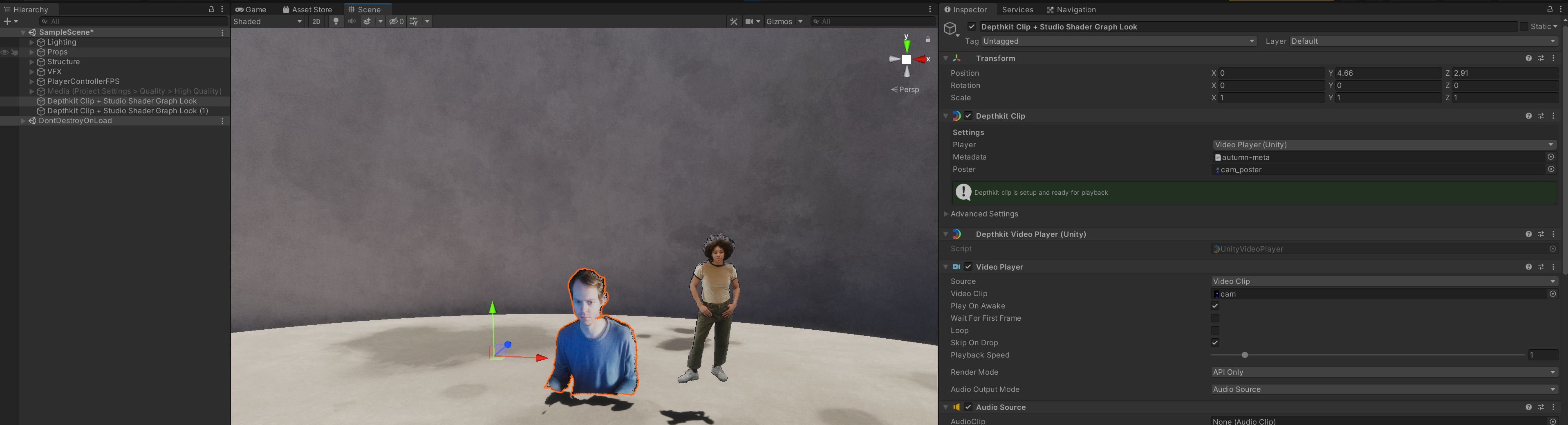Expand the Advanced Settings foldout
The height and width of the screenshot is (425, 1568).
pyautogui.click(x=946, y=214)
